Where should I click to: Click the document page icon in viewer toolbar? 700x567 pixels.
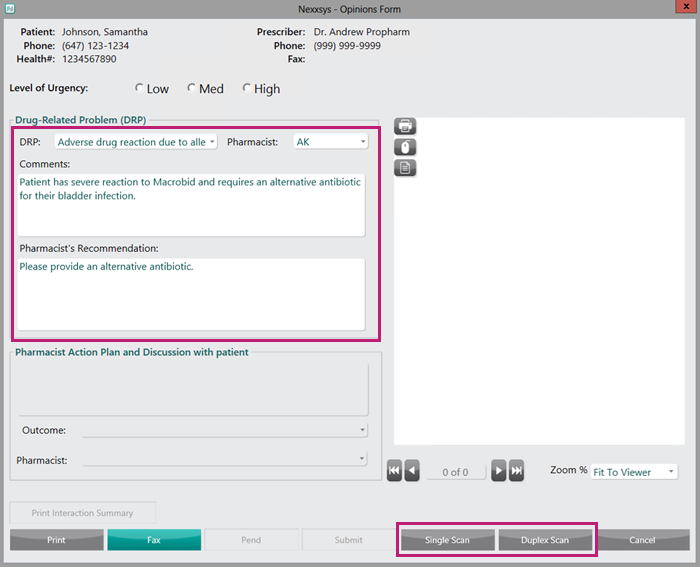point(405,168)
